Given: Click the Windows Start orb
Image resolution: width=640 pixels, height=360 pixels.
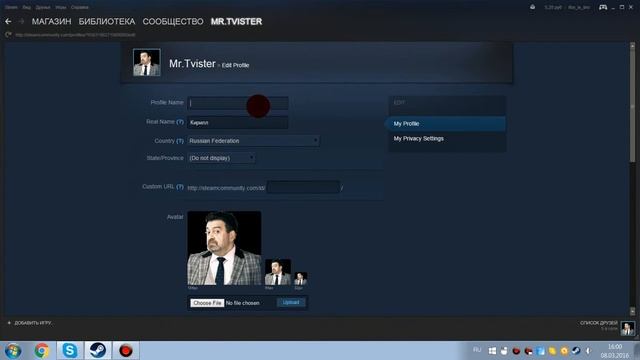Looking at the screenshot, I should click(13, 351).
